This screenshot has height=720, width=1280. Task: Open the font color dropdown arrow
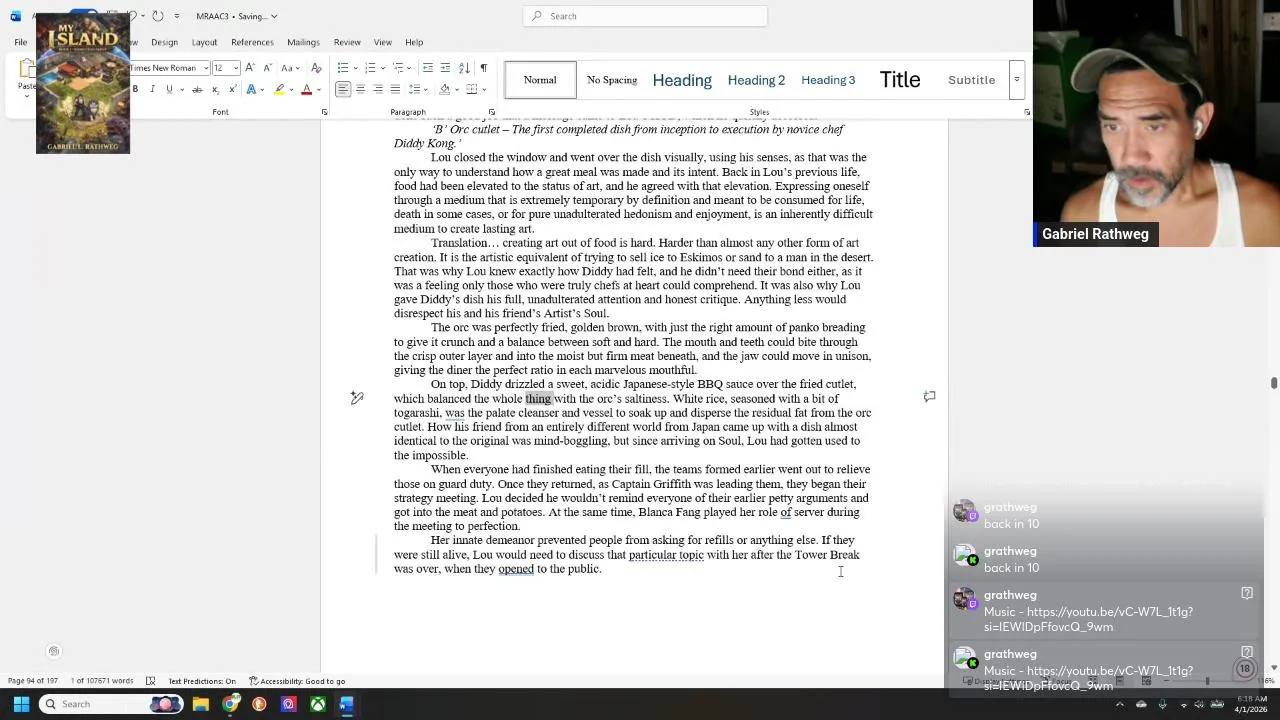tap(318, 89)
